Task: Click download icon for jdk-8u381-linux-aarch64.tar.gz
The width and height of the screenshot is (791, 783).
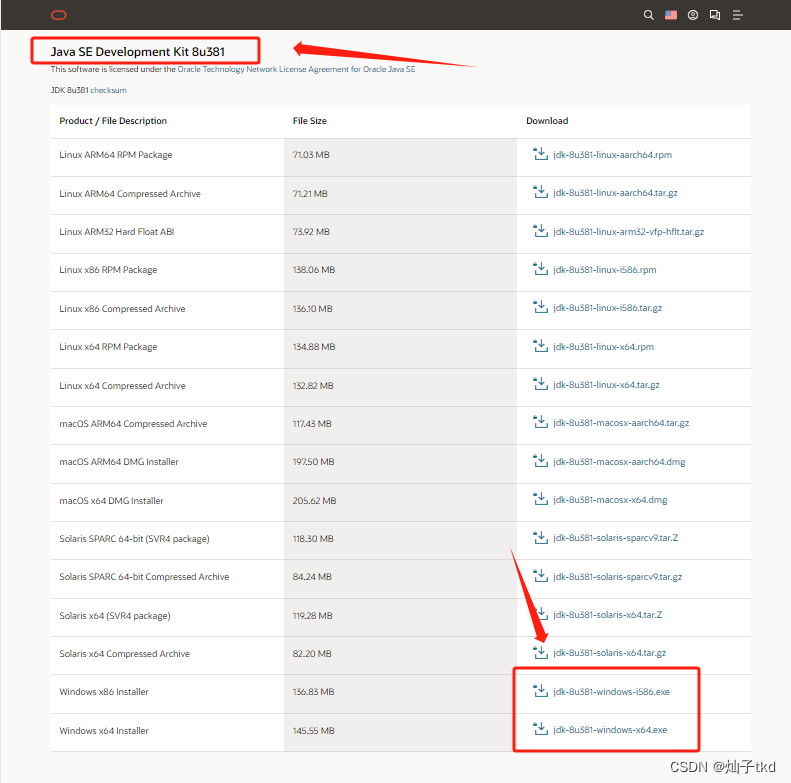Action: pos(540,192)
